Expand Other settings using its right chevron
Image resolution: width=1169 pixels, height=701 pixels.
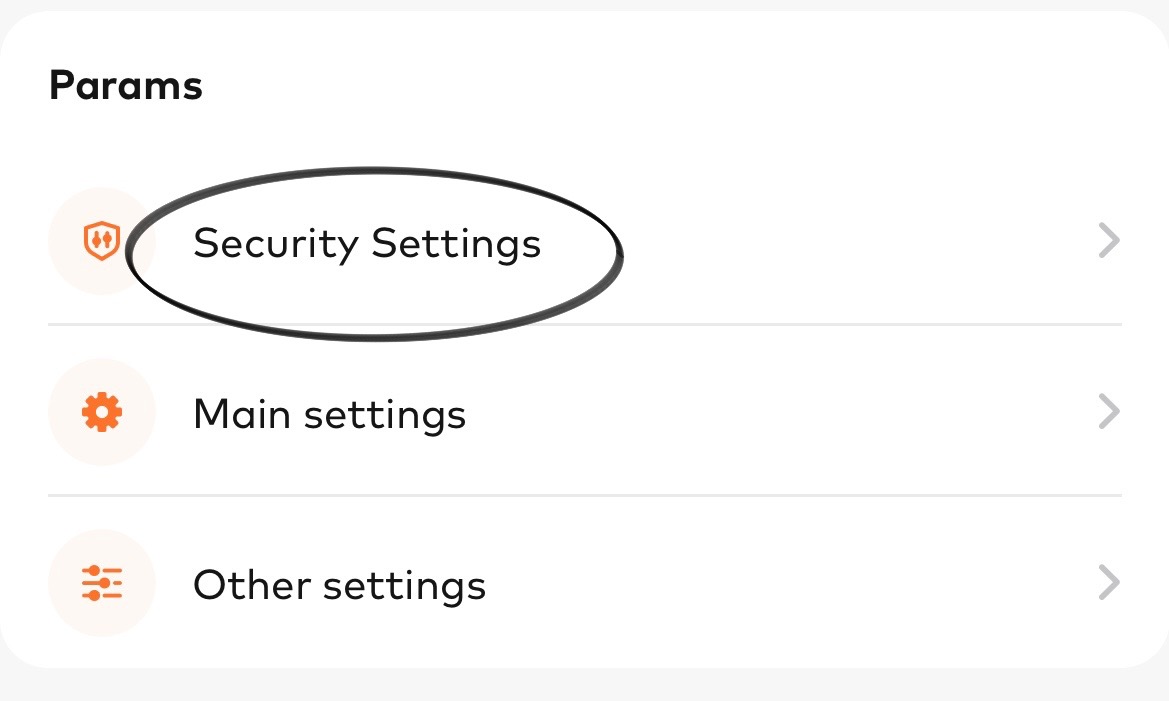pyautogui.click(x=1108, y=583)
